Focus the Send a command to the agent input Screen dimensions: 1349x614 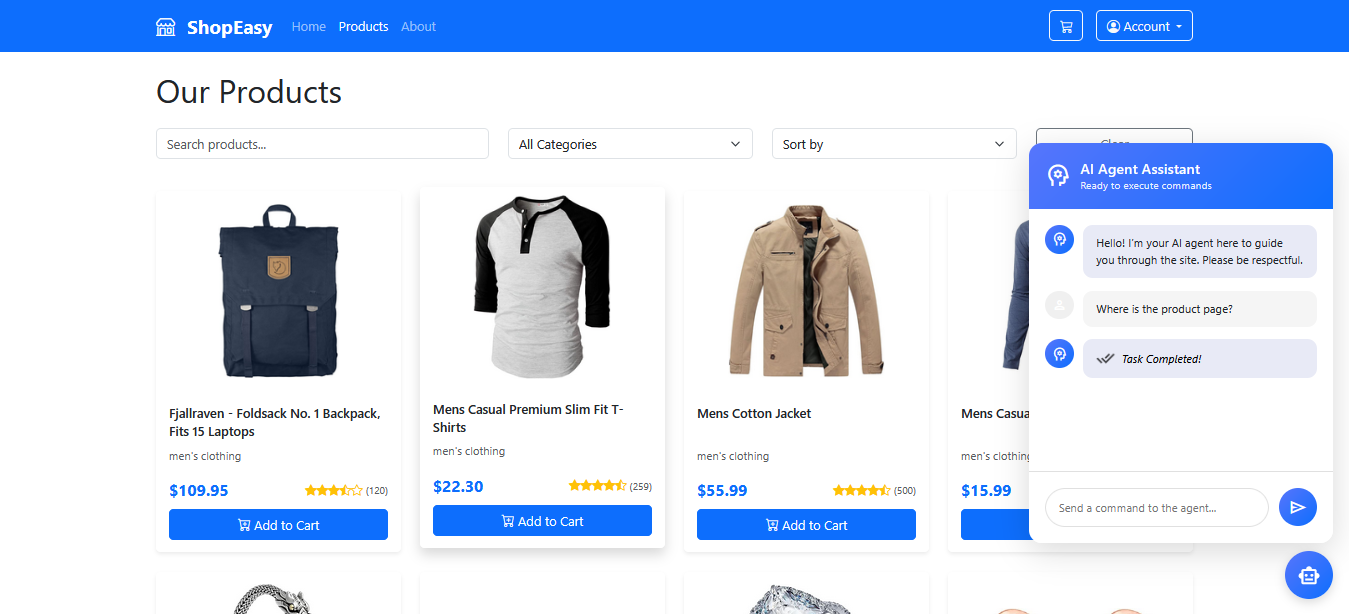point(1157,507)
